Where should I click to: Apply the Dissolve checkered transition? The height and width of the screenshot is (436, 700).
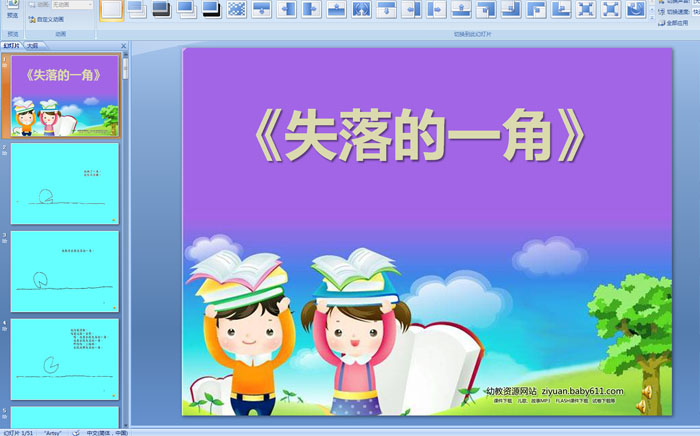tap(237, 9)
